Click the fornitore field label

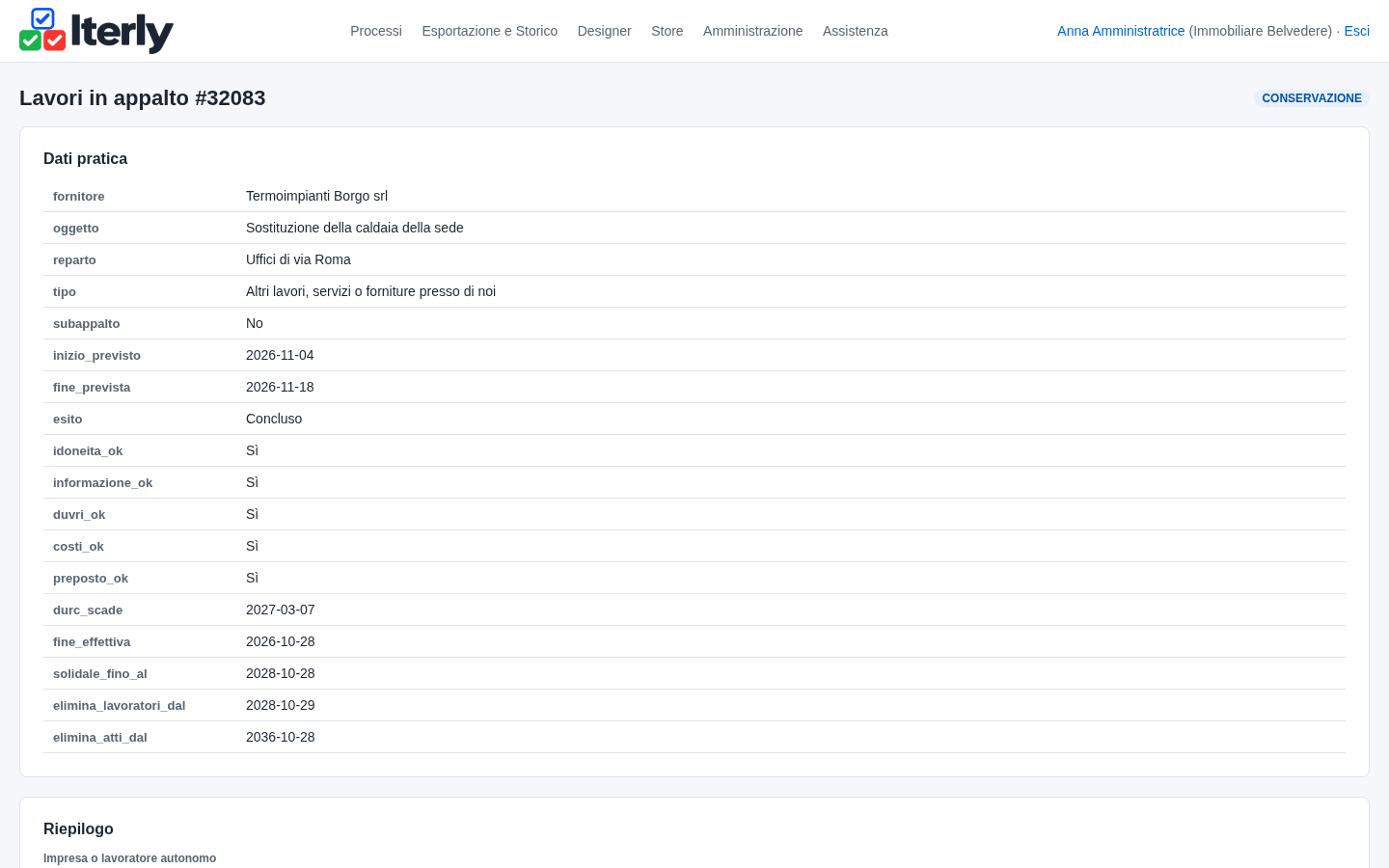pyautogui.click(x=79, y=197)
